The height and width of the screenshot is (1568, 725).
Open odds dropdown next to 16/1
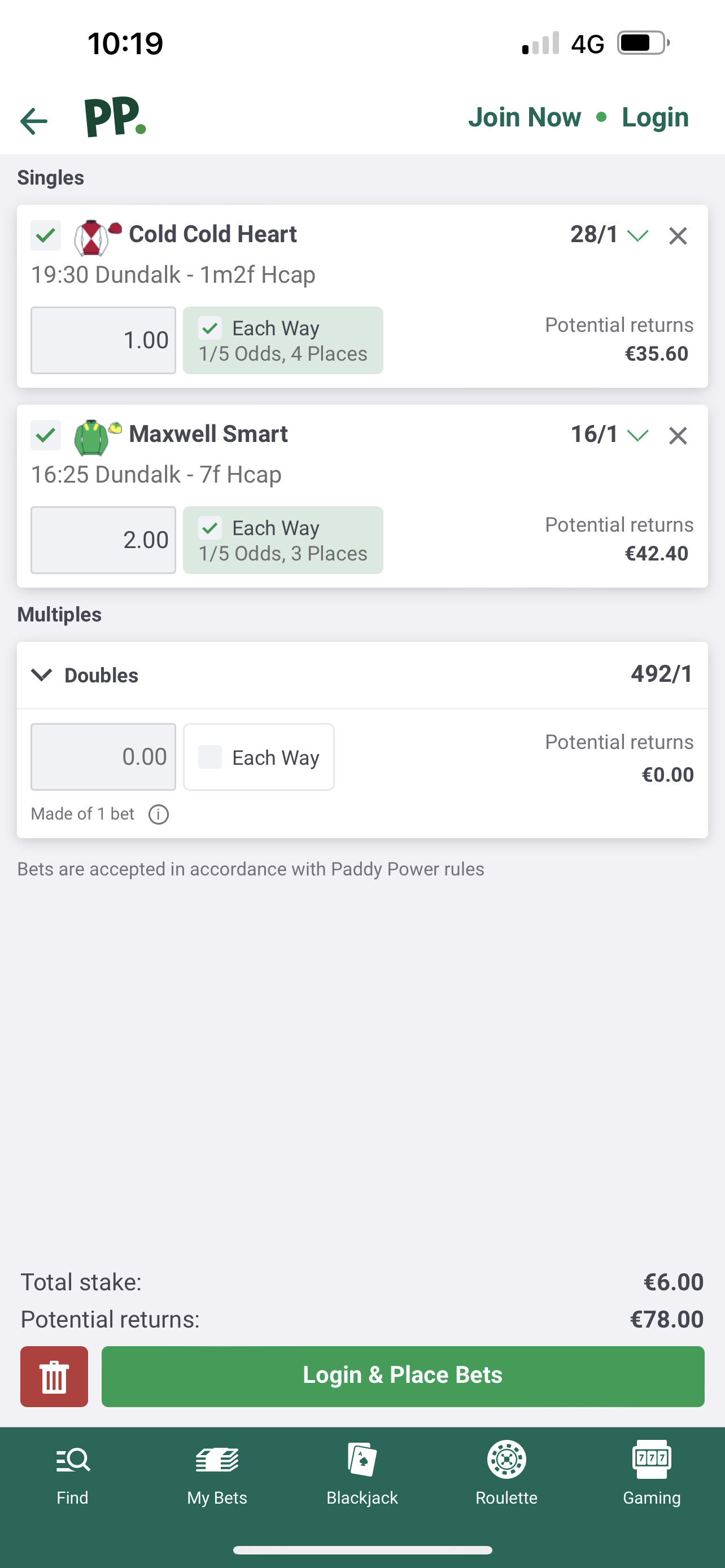[x=637, y=435]
